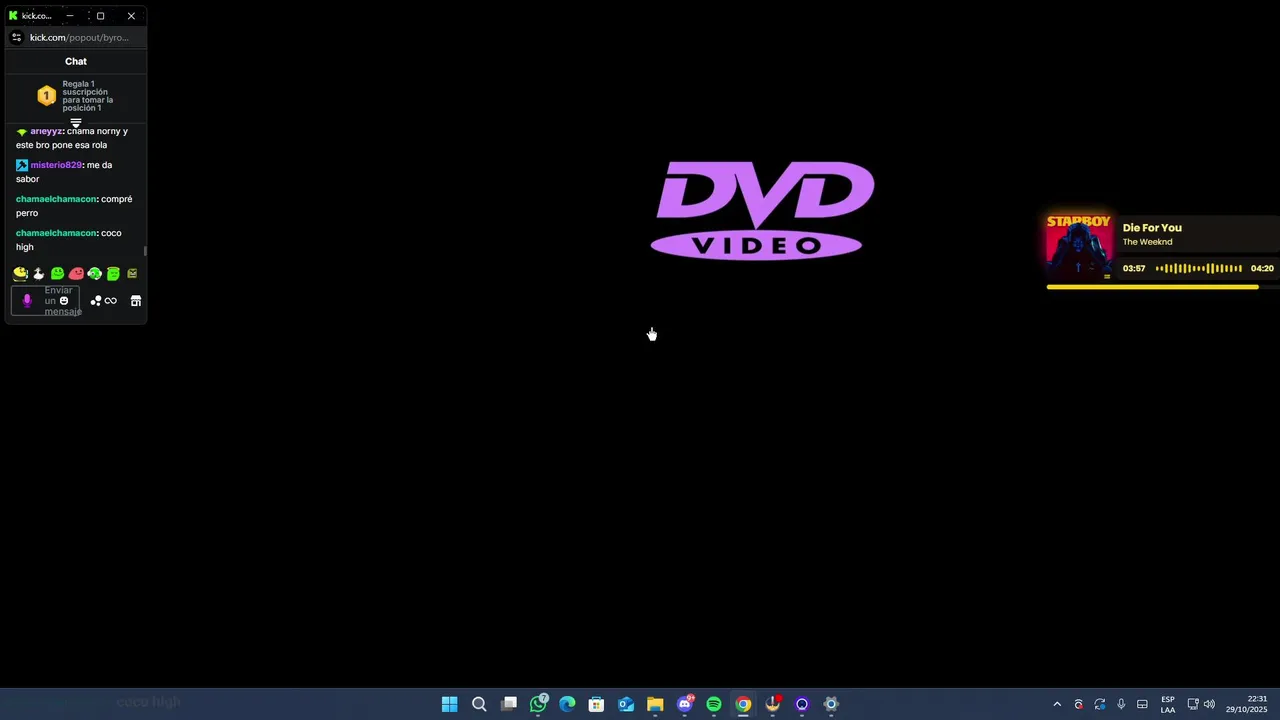Screen dimensions: 1280x720
Task: Click the Regala 1 suscripción banner text
Action: point(88,96)
